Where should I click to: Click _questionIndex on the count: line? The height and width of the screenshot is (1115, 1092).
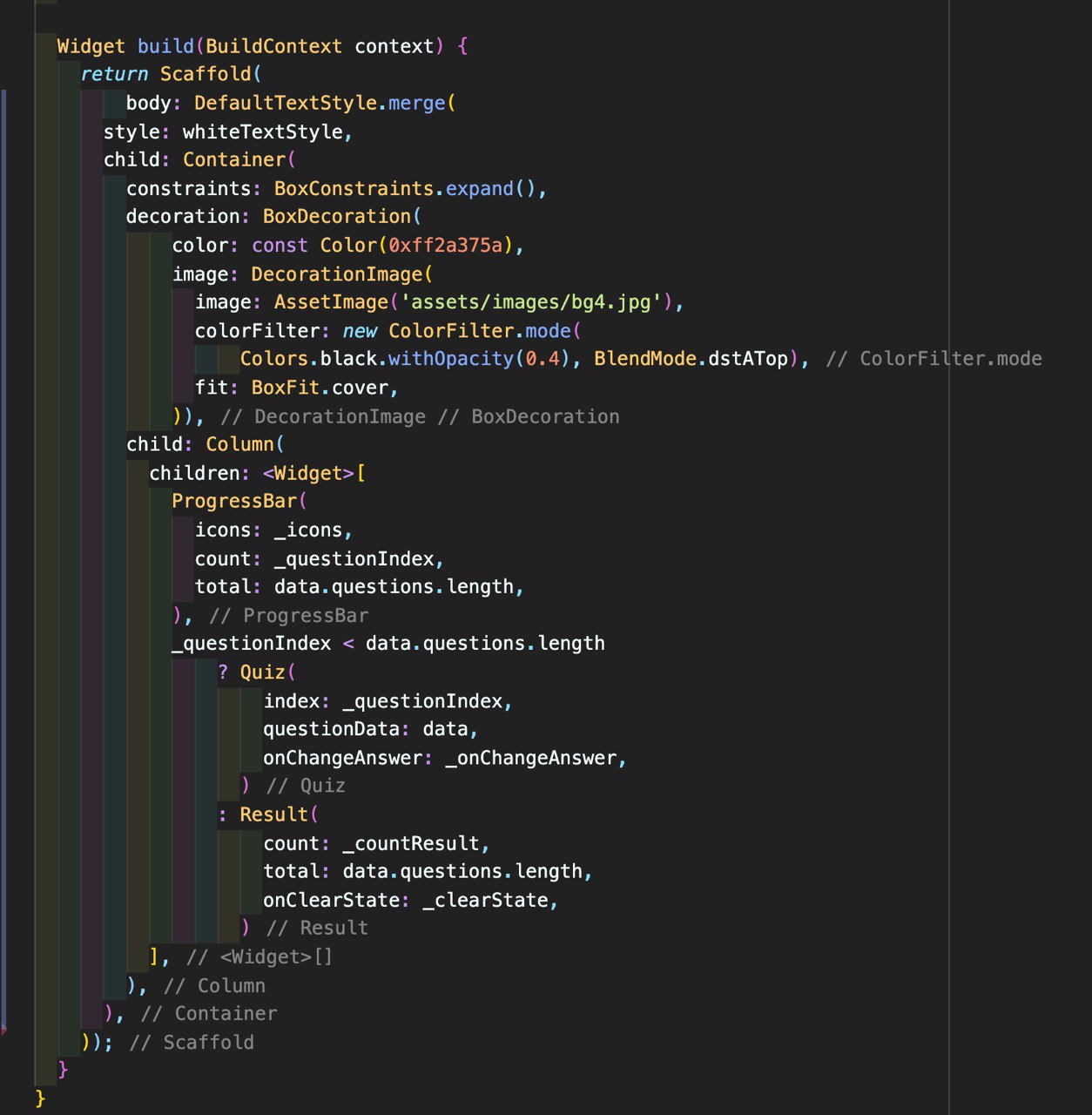354,557
